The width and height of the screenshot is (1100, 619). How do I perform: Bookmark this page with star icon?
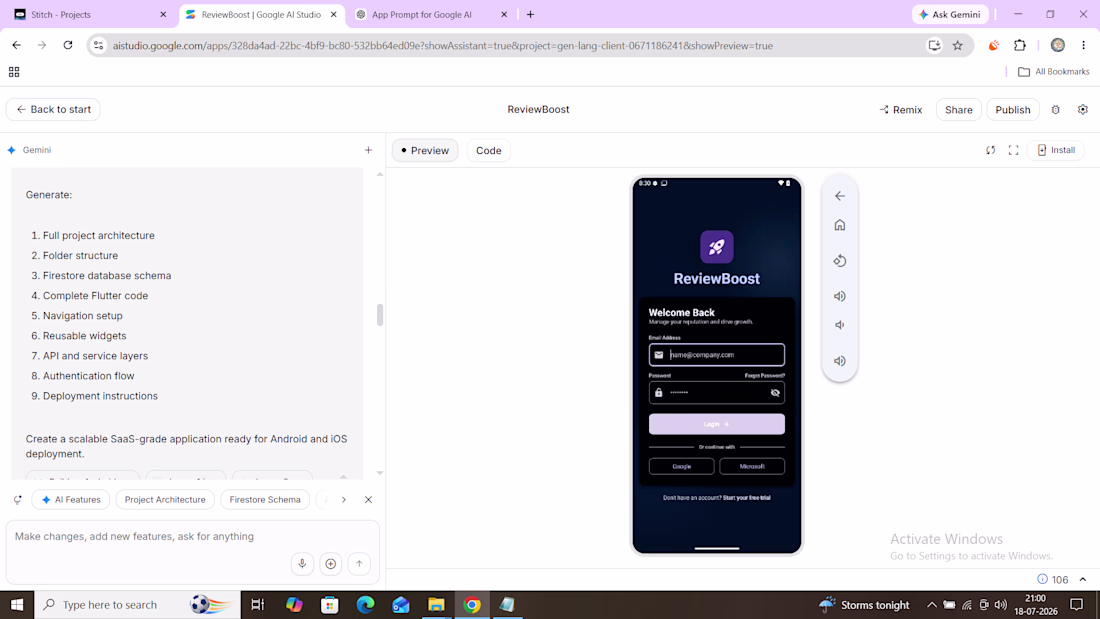pyautogui.click(x=958, y=46)
